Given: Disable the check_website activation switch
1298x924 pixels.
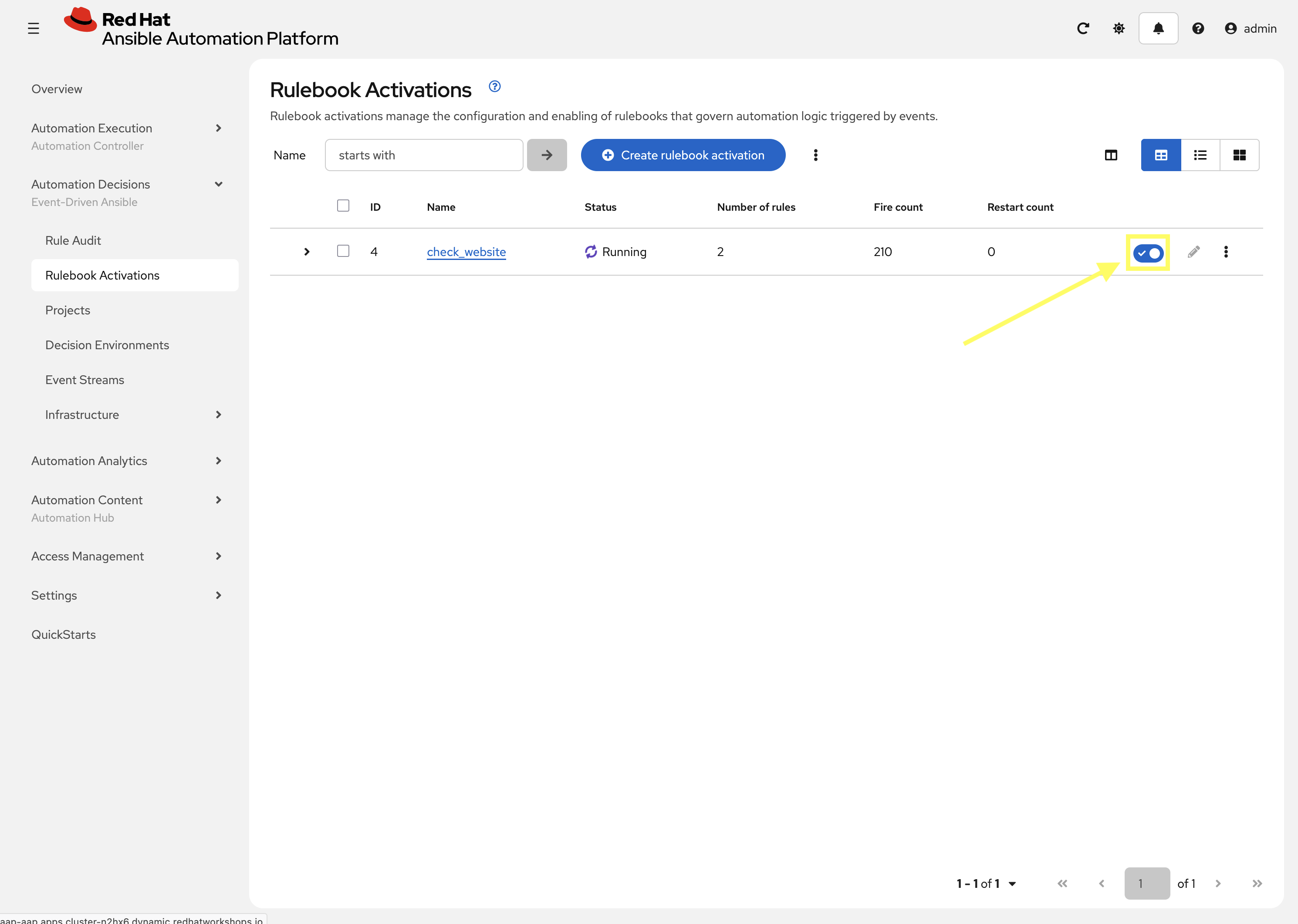Looking at the screenshot, I should pos(1147,253).
